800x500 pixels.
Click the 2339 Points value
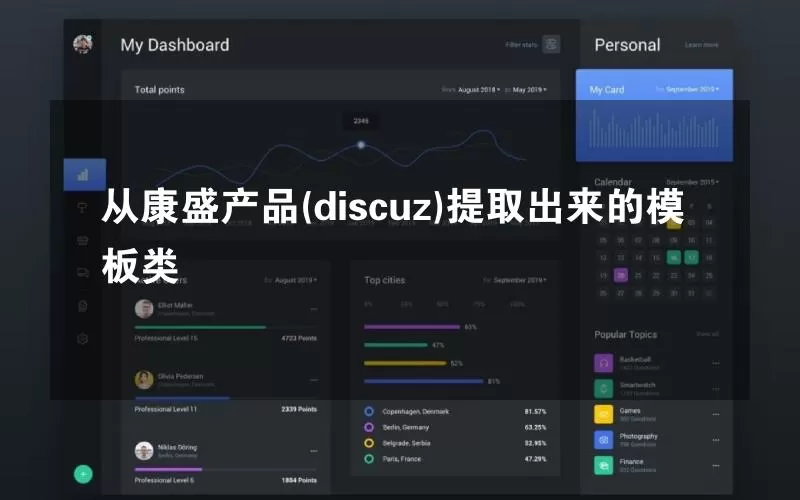pyautogui.click(x=299, y=409)
